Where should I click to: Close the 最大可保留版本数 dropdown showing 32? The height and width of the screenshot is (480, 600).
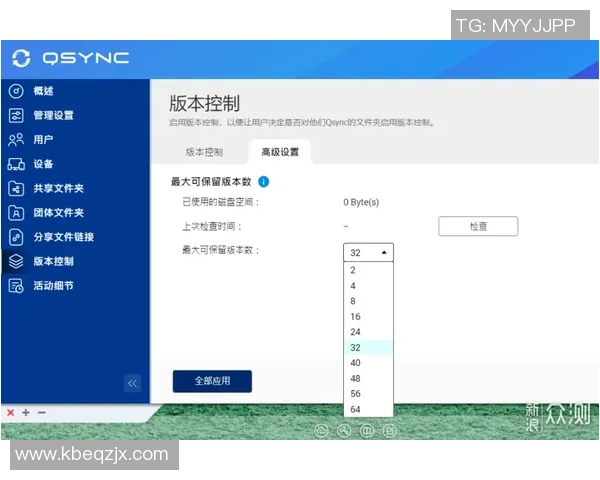368,252
